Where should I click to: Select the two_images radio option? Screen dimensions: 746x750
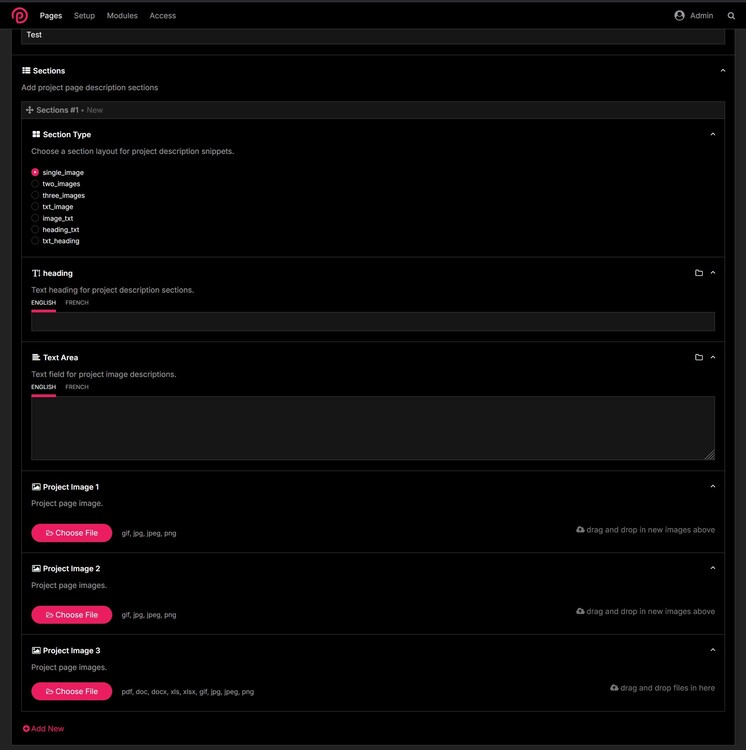tap(35, 184)
